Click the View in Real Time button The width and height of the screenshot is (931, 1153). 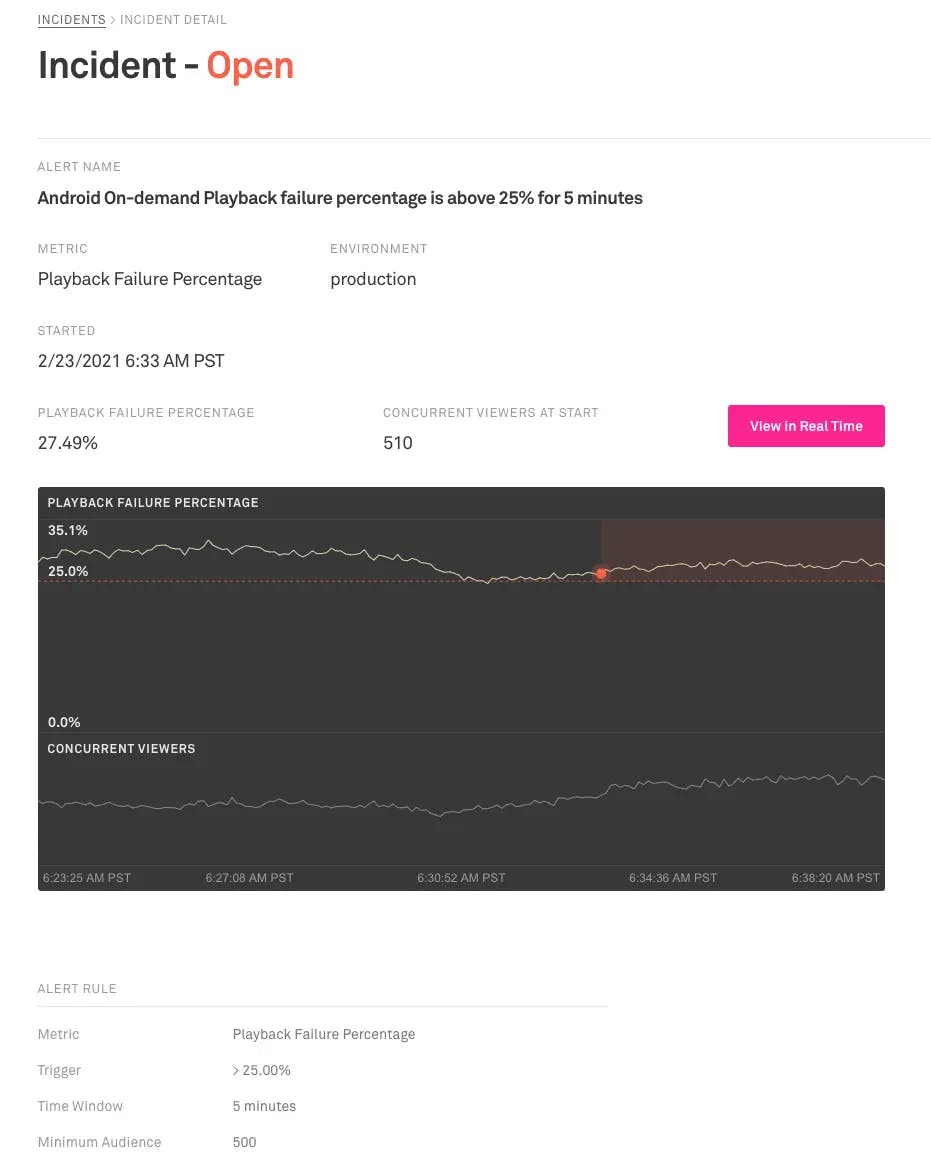pos(806,426)
